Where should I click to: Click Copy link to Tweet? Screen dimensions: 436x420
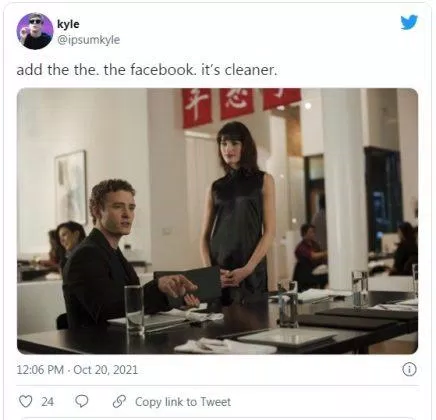(183, 402)
